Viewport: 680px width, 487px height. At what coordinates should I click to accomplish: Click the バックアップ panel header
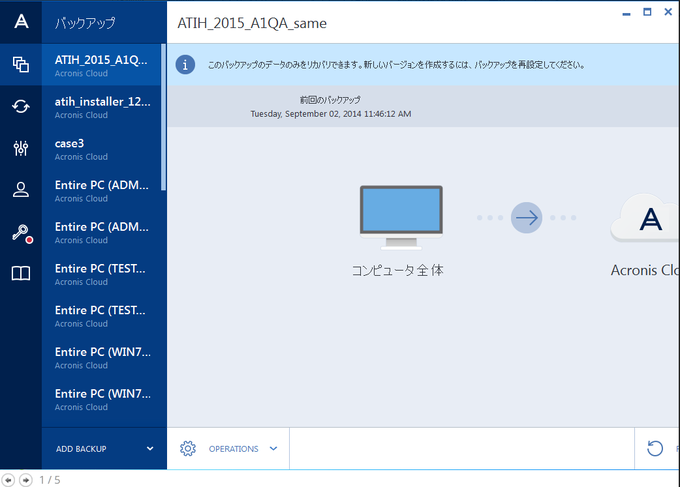click(85, 23)
